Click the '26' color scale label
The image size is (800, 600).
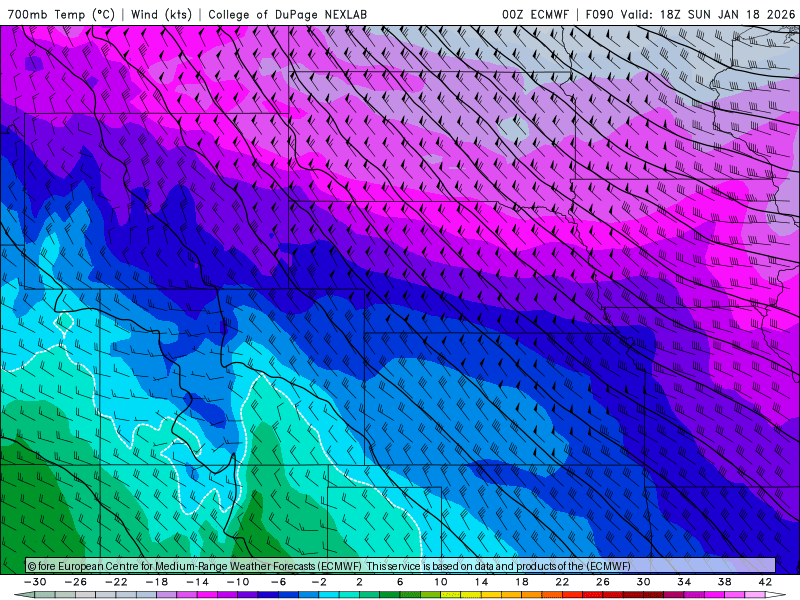coord(603,582)
